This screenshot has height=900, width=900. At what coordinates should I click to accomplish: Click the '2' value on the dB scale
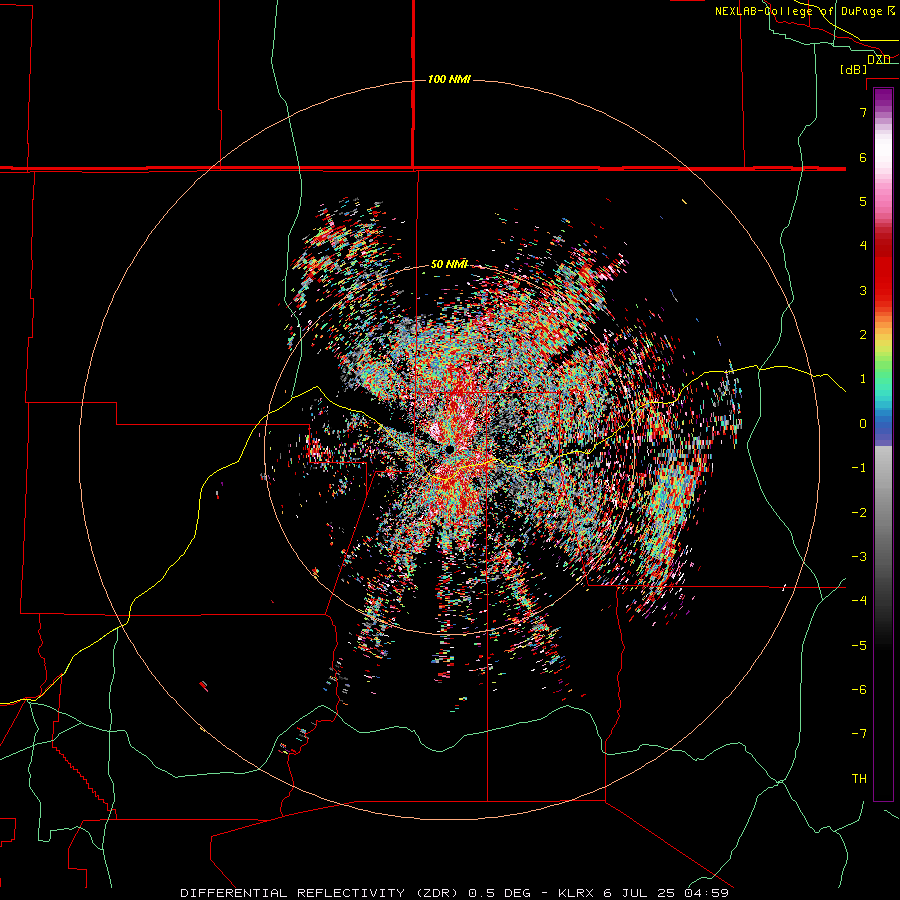point(863,335)
